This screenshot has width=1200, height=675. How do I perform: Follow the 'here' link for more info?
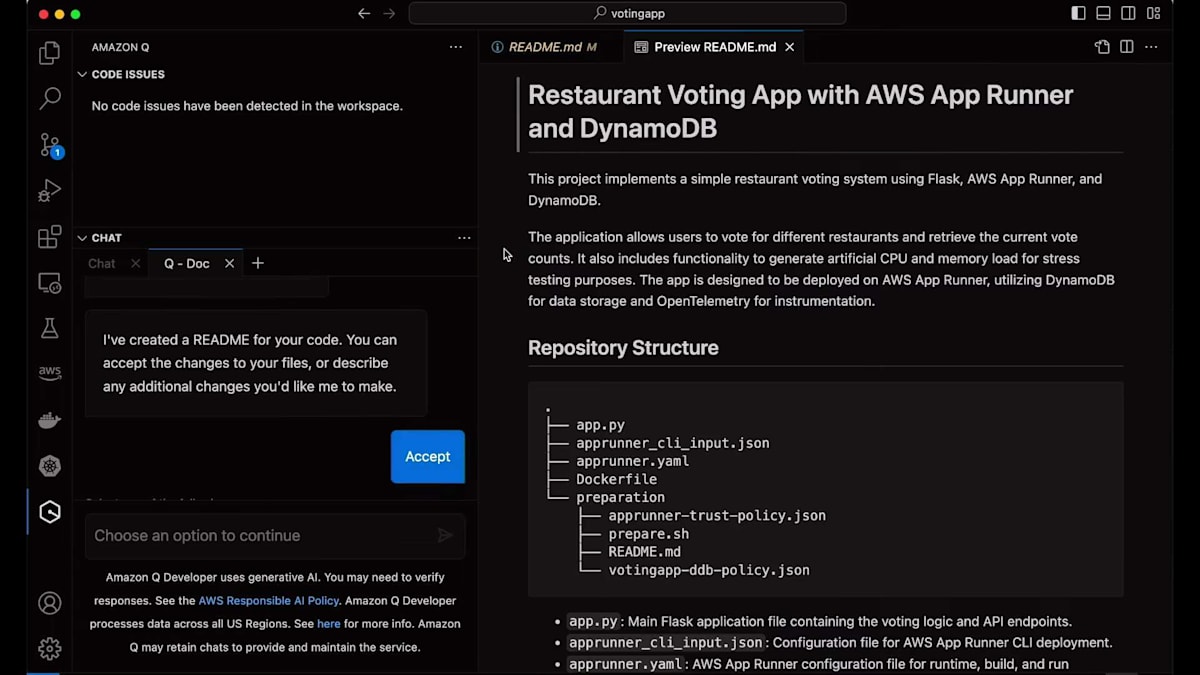pyautogui.click(x=329, y=624)
